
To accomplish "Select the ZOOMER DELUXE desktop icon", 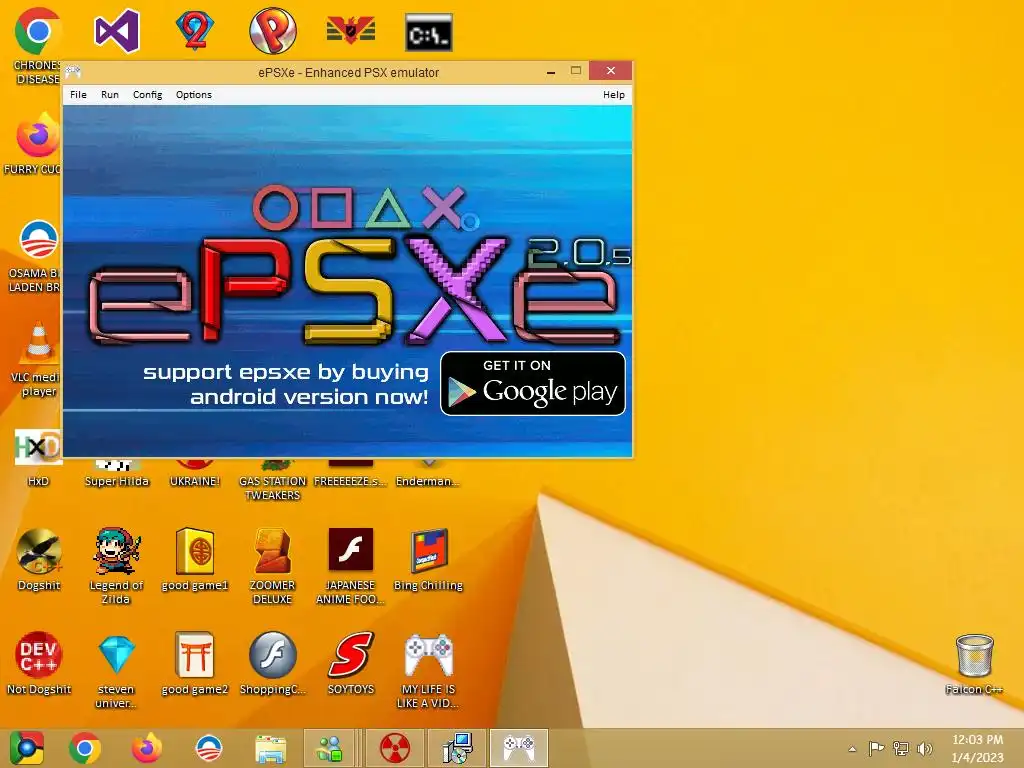I will pyautogui.click(x=273, y=551).
